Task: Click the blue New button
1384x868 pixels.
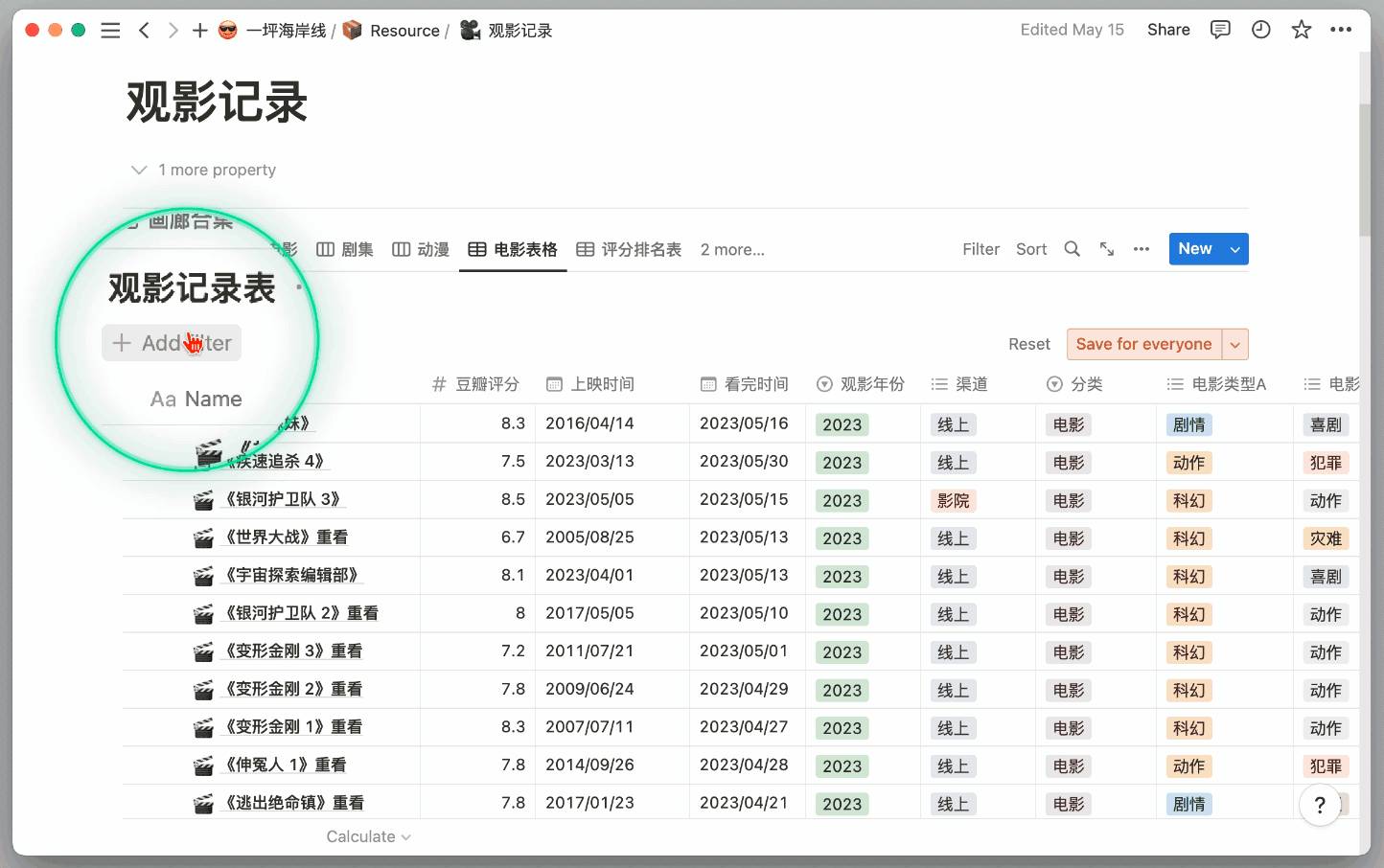Action: (x=1195, y=249)
